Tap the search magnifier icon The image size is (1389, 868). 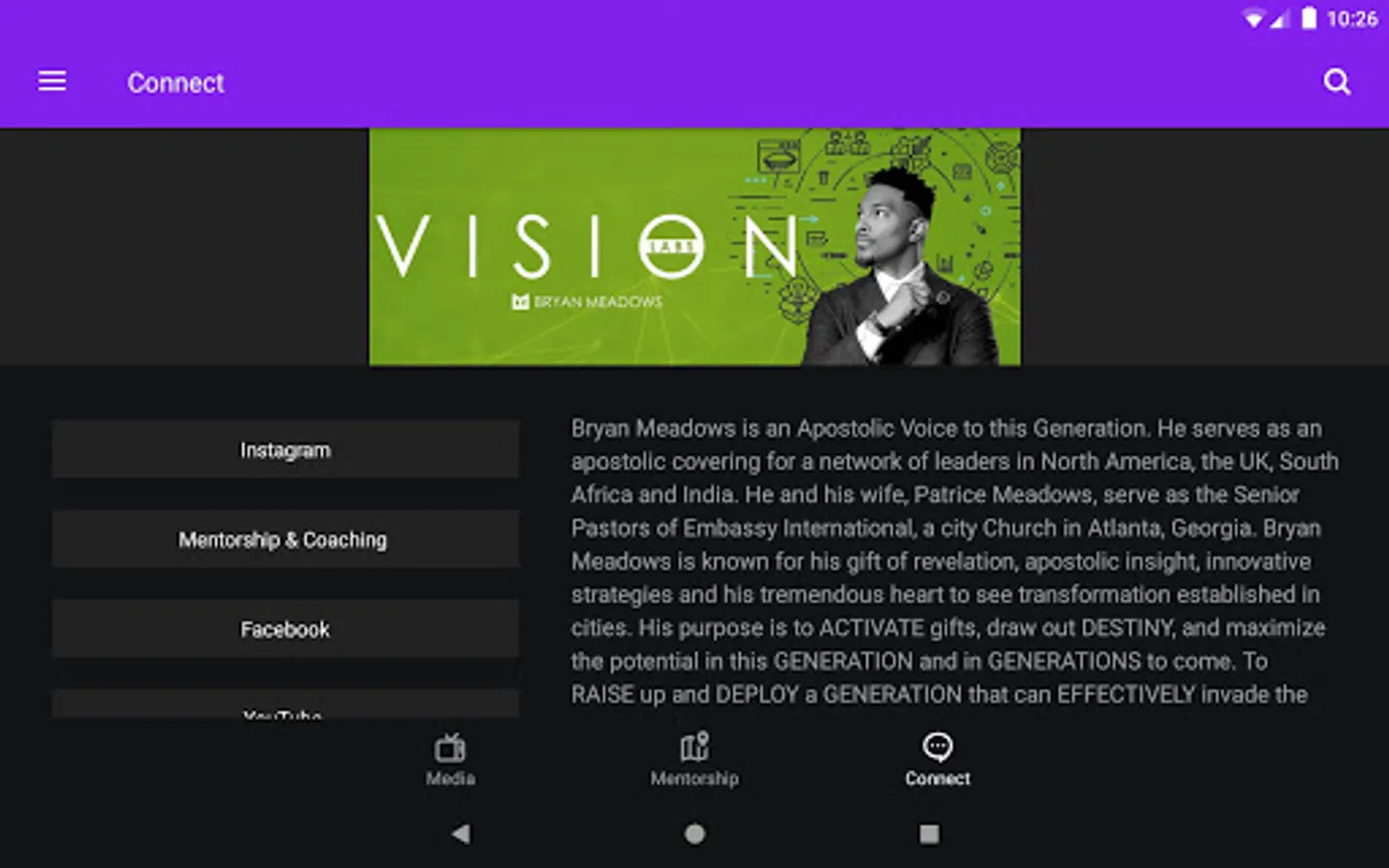(1337, 82)
